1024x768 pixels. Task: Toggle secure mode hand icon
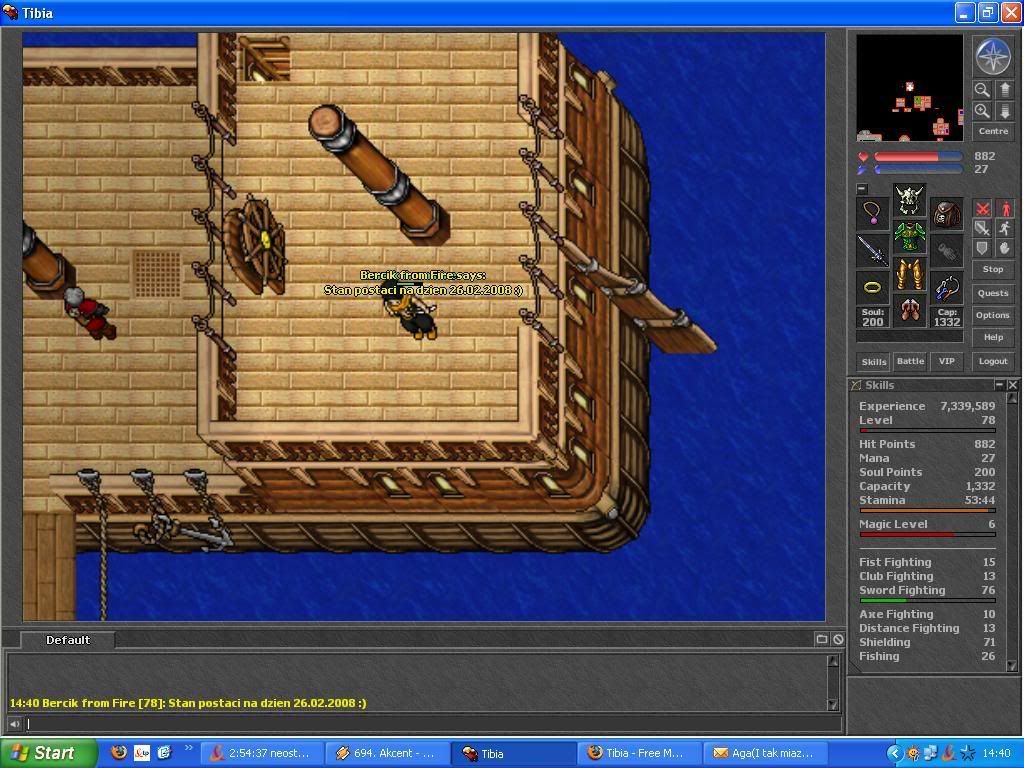click(x=1005, y=248)
